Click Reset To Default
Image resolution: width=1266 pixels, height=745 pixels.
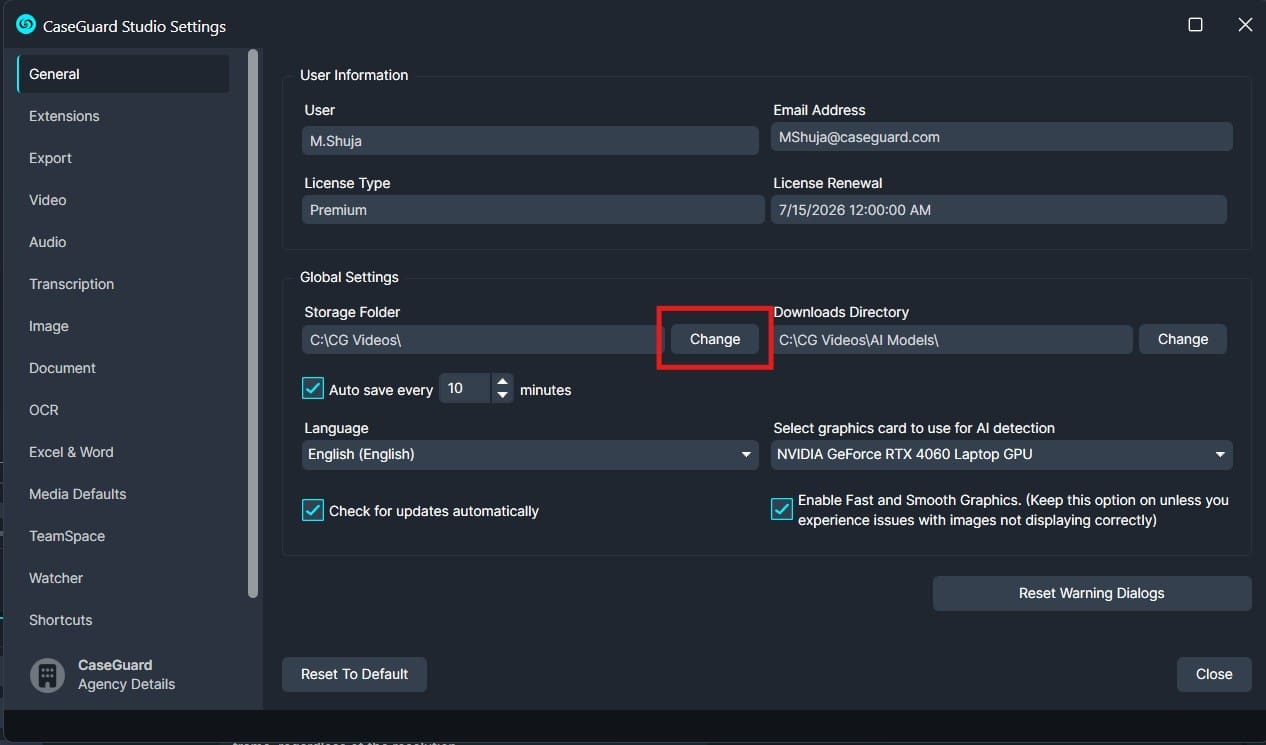354,674
